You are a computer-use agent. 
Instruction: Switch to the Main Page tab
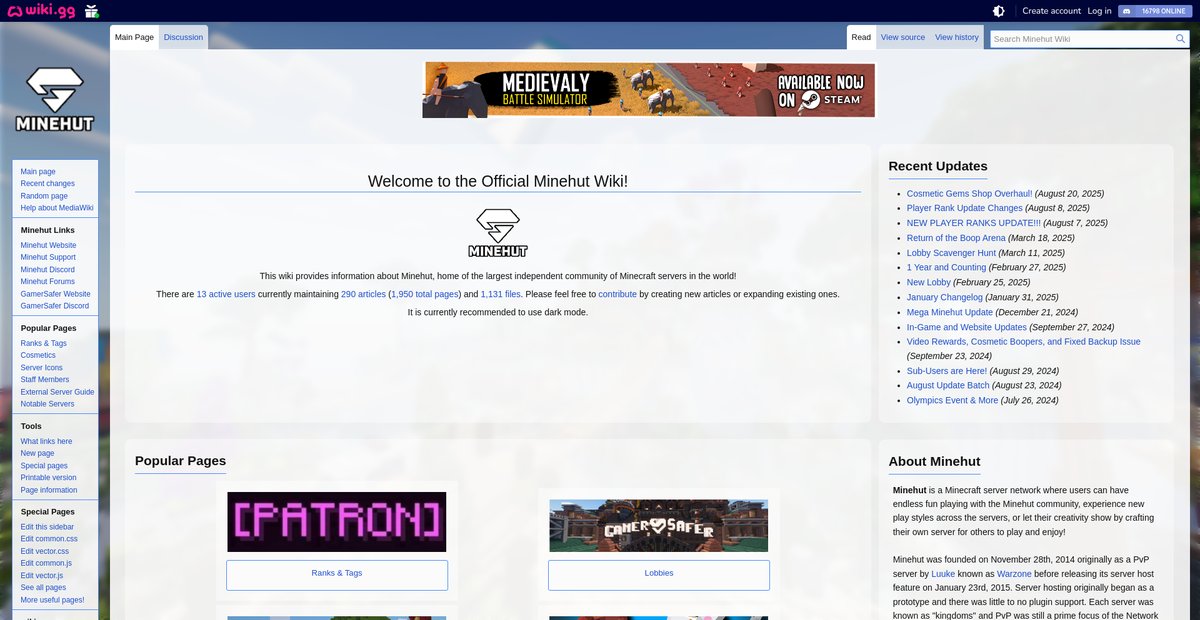pyautogui.click(x=134, y=37)
